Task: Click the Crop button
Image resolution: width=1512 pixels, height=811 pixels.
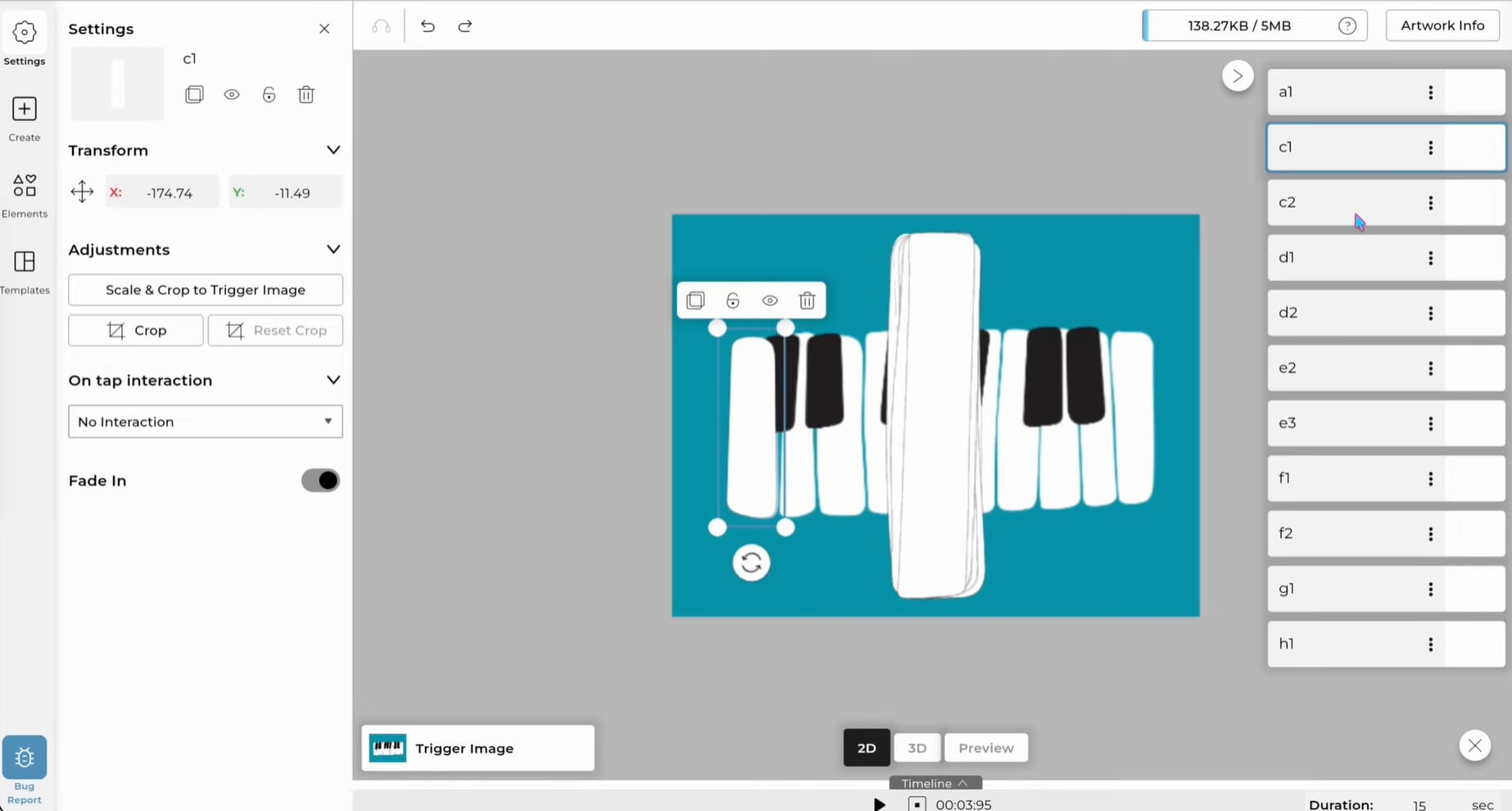Action: tap(136, 330)
